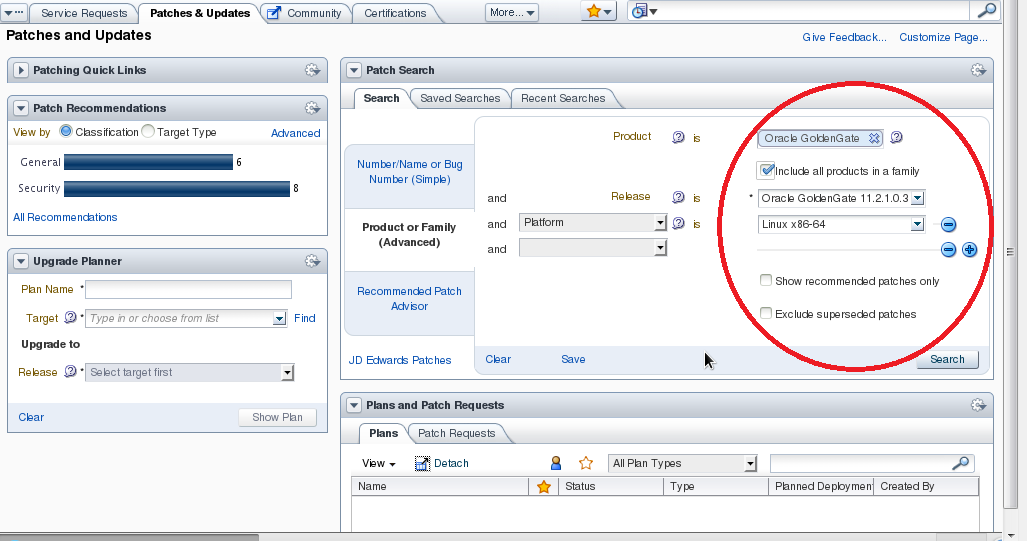1027x541 pixels.
Task: Open the Service Requests tab
Action: [84, 13]
